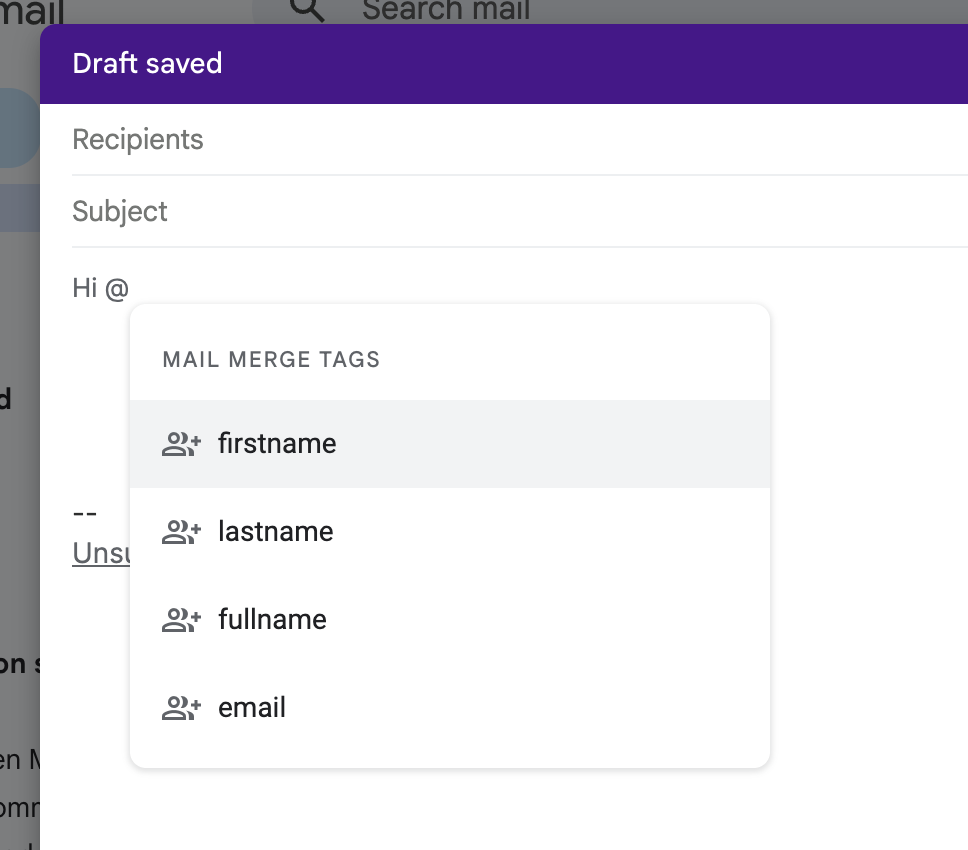The height and width of the screenshot is (850, 968).
Task: Click the person-add icon beside email
Action: tap(180, 707)
